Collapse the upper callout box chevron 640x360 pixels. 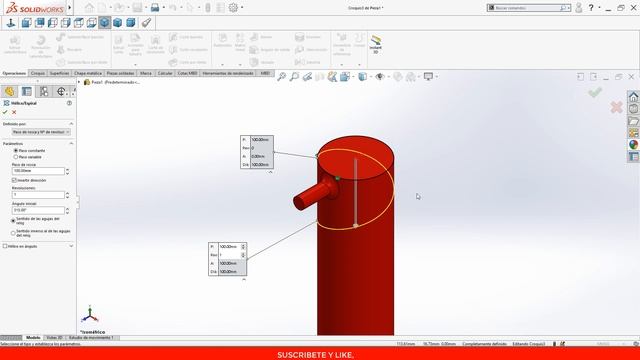pyautogui.click(x=270, y=172)
